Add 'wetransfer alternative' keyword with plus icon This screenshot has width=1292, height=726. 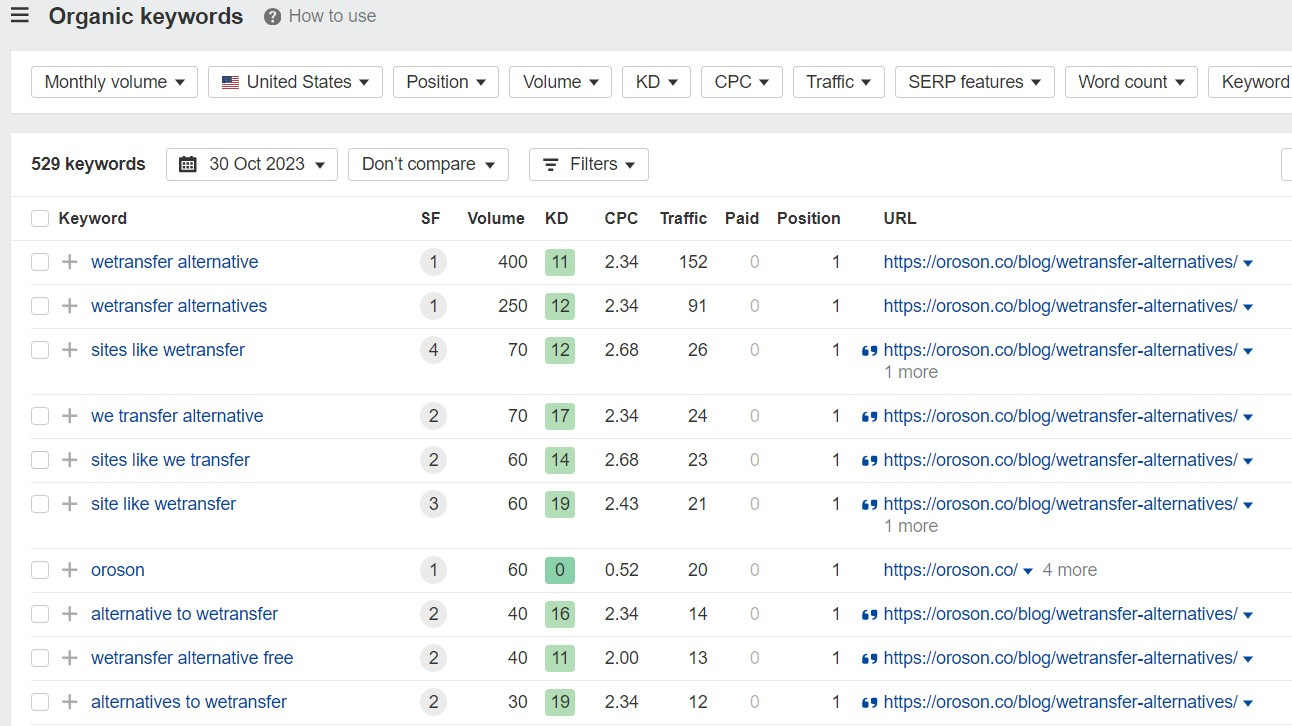(69, 262)
